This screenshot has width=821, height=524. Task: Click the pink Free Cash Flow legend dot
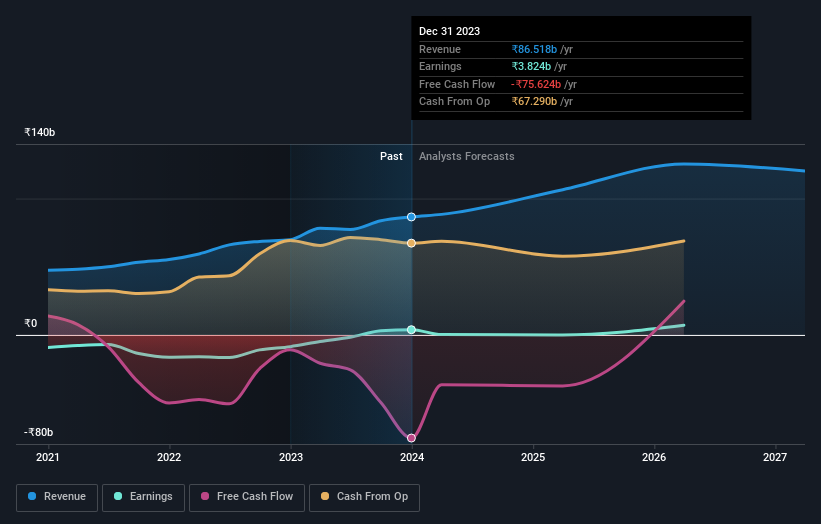(x=205, y=496)
